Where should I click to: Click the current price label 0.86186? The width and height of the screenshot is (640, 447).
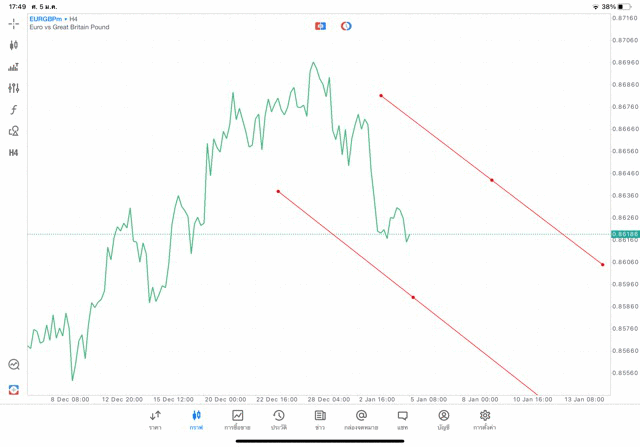point(624,234)
